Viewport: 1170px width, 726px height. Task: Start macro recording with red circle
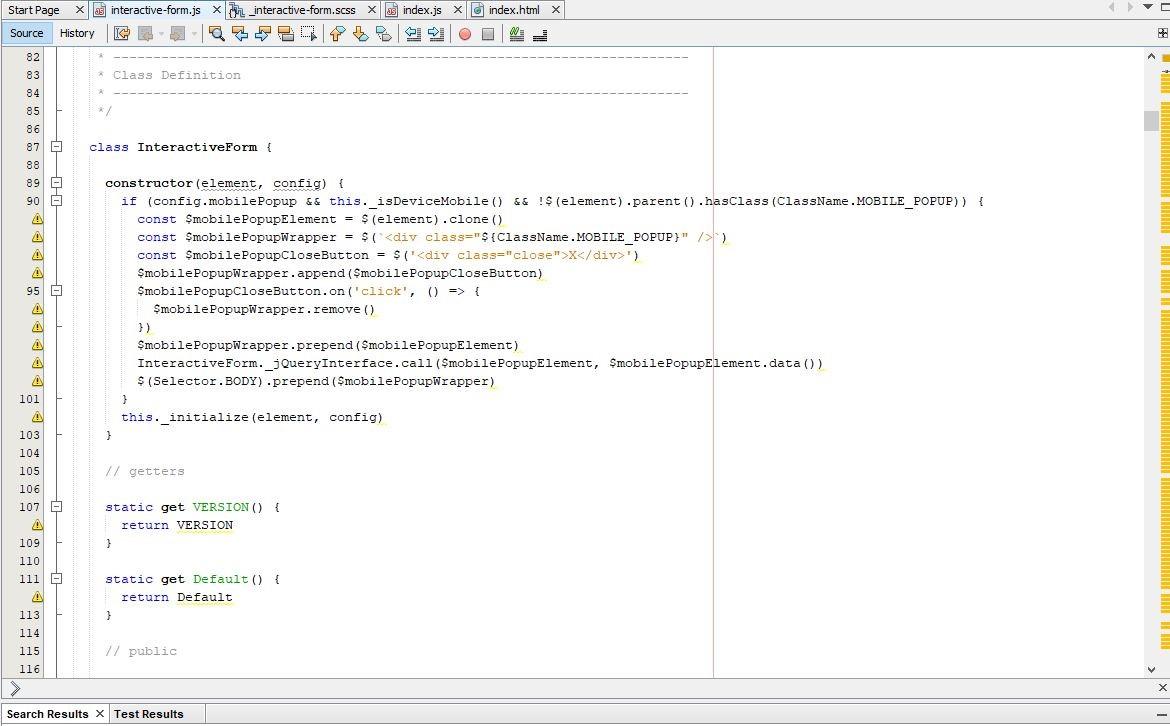pos(465,34)
